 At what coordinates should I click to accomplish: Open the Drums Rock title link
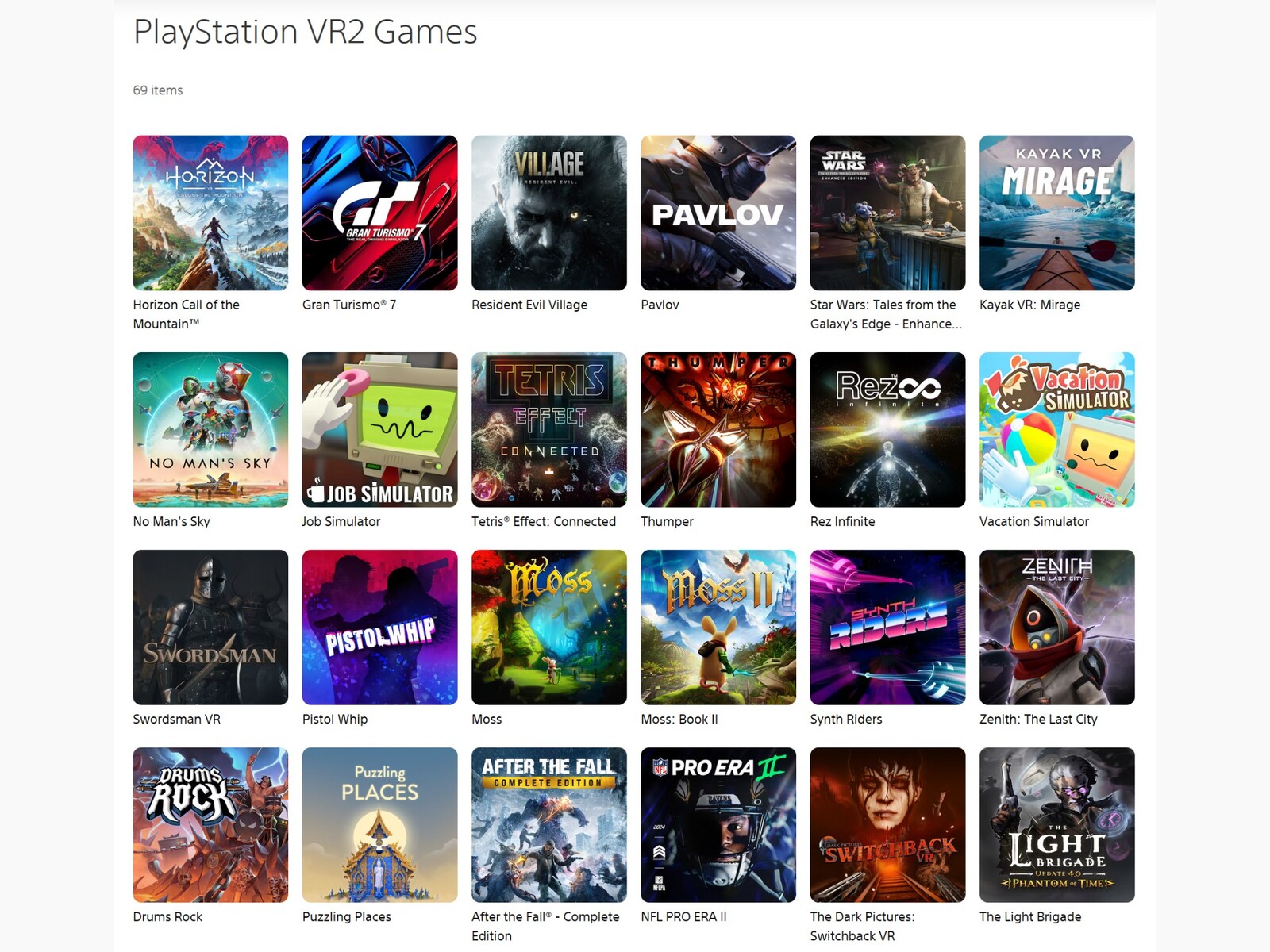pyautogui.click(x=167, y=916)
